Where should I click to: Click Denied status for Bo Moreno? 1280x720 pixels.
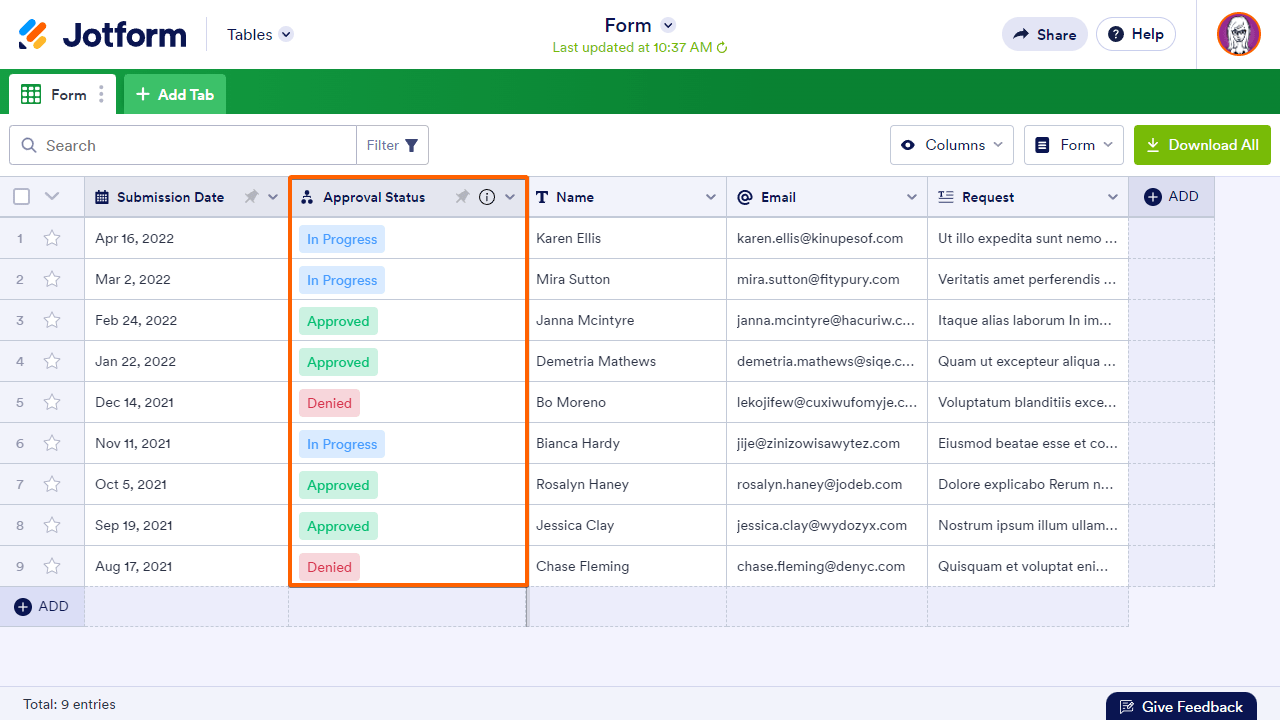(329, 403)
